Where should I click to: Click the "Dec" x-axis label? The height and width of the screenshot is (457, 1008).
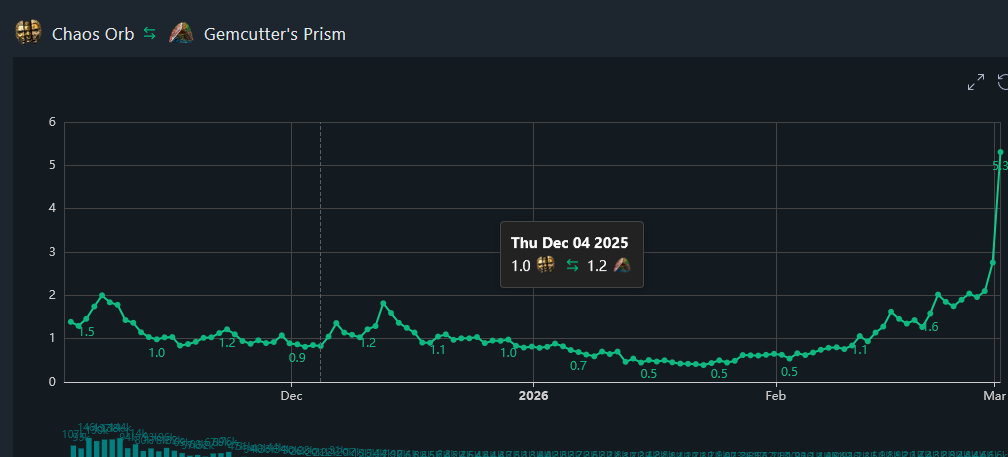tap(291, 396)
